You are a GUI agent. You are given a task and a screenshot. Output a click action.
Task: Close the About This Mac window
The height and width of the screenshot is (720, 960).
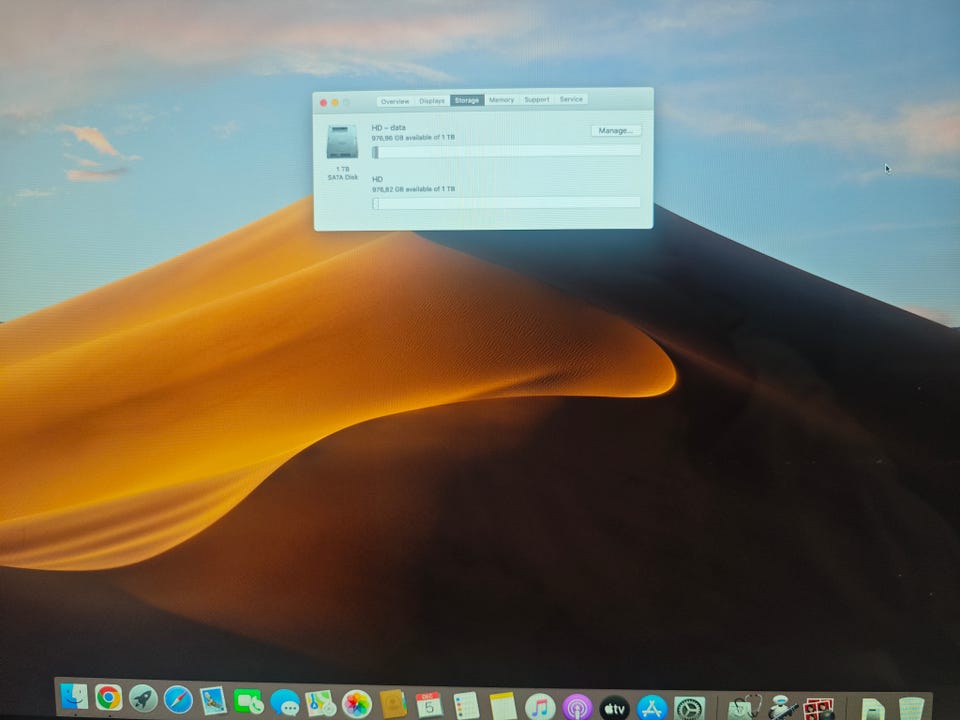click(x=323, y=103)
